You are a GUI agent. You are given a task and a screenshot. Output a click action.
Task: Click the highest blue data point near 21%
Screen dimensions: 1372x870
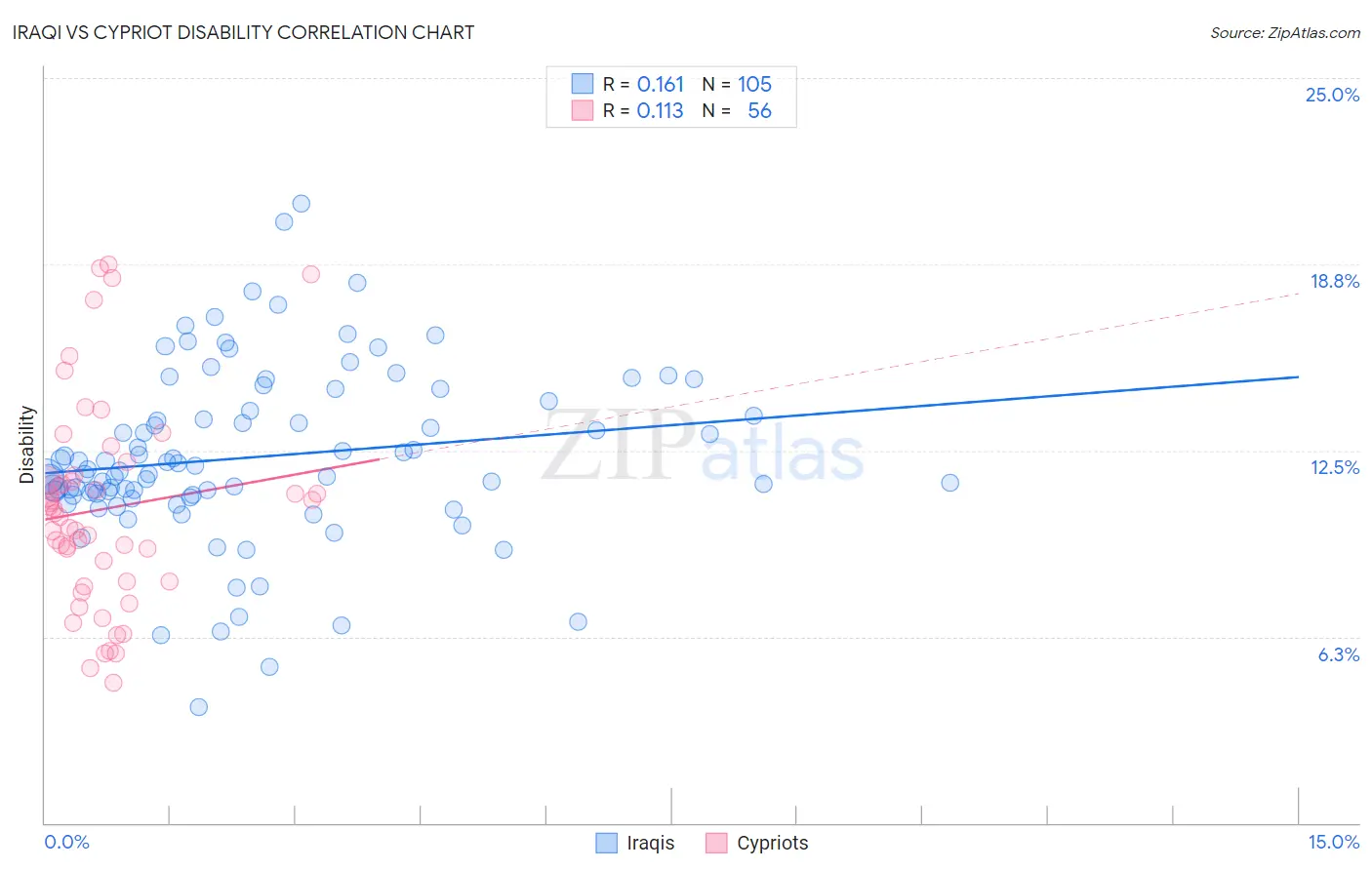tap(302, 204)
